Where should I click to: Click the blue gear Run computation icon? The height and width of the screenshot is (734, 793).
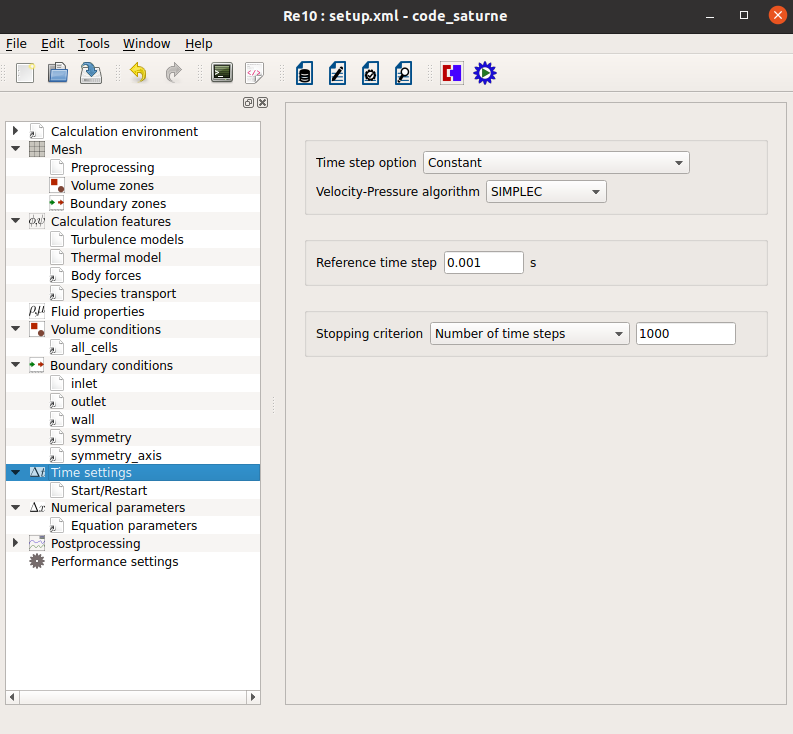pos(485,73)
